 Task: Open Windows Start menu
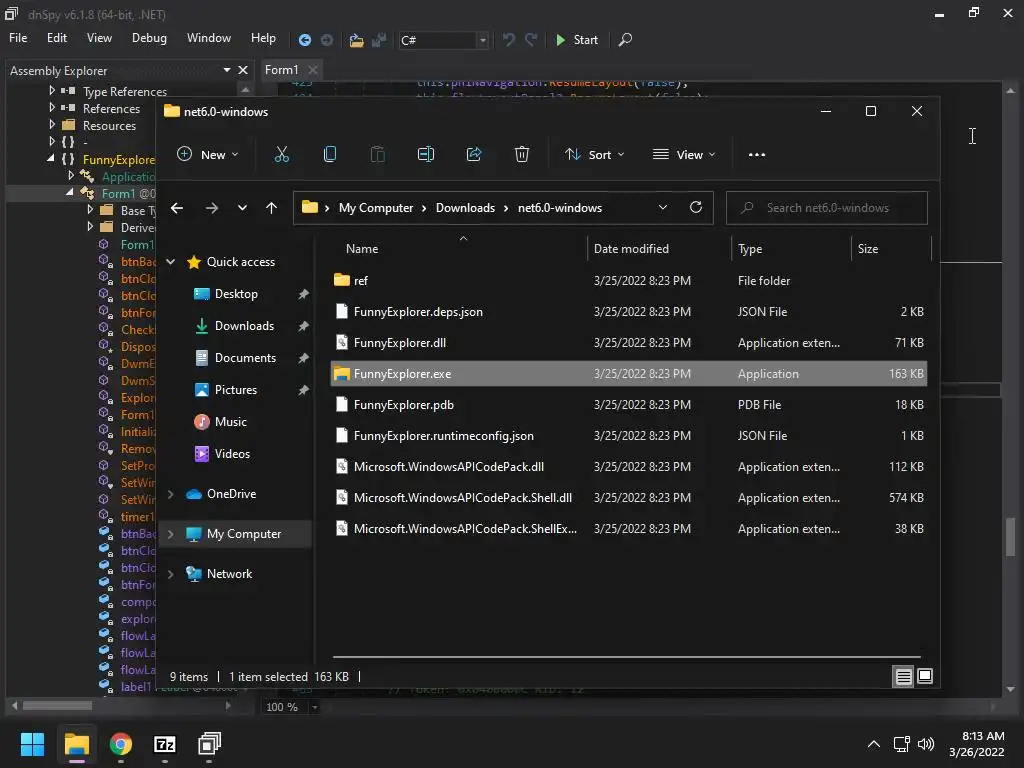coord(33,744)
